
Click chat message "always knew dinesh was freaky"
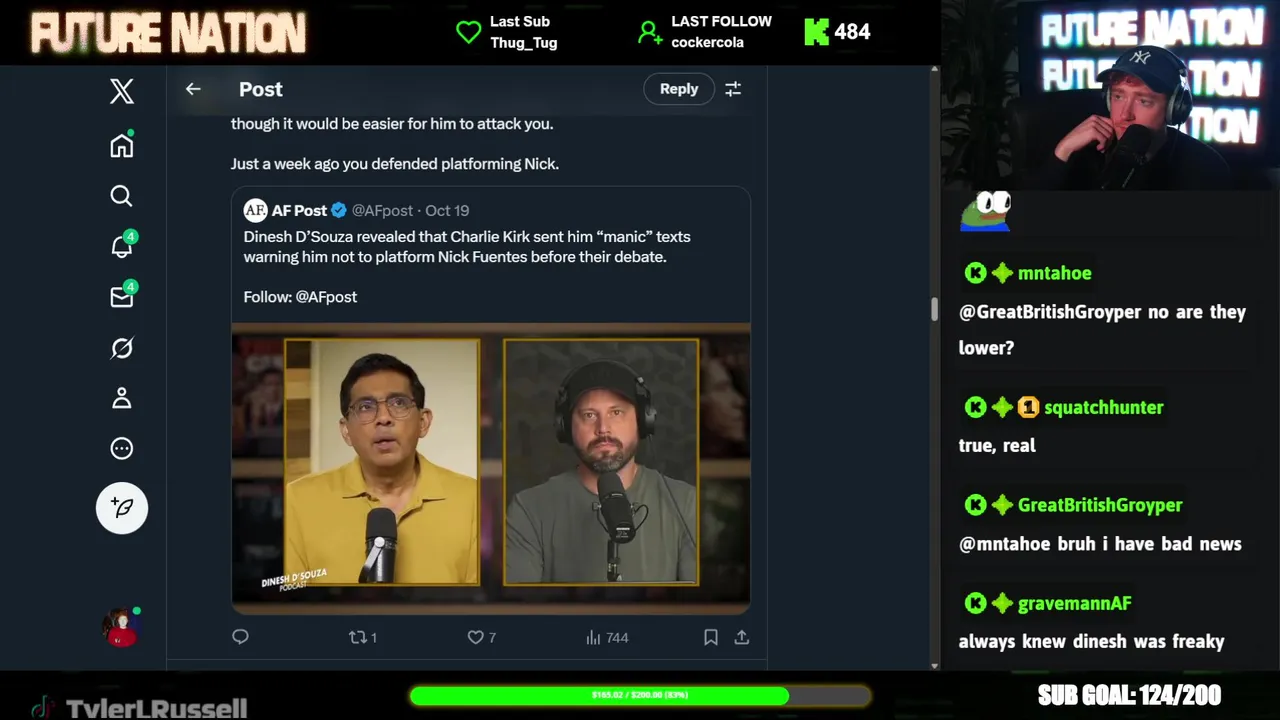(x=1091, y=641)
